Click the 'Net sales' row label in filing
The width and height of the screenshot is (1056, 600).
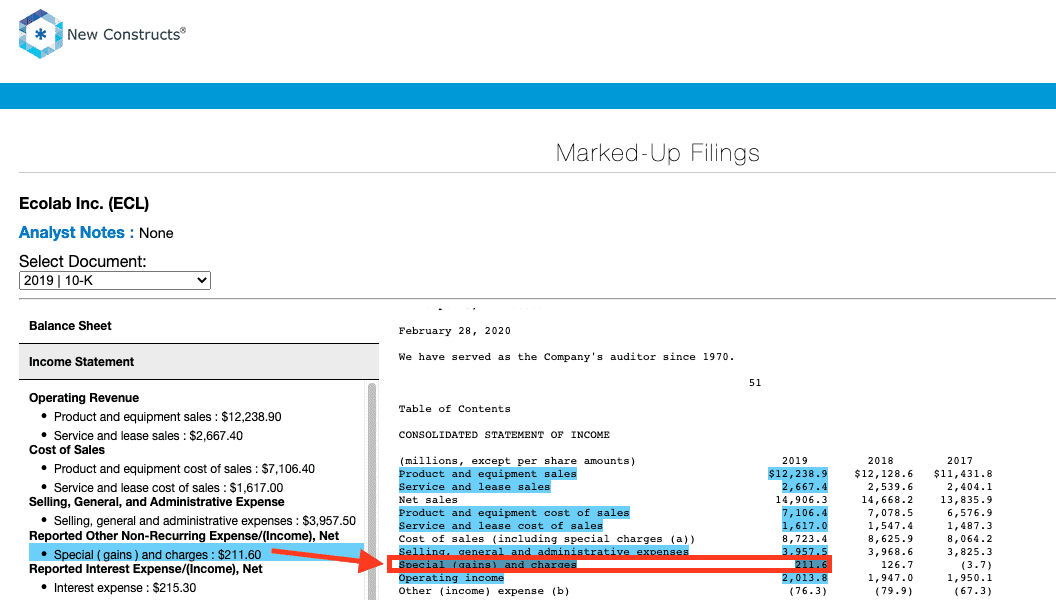coord(428,500)
